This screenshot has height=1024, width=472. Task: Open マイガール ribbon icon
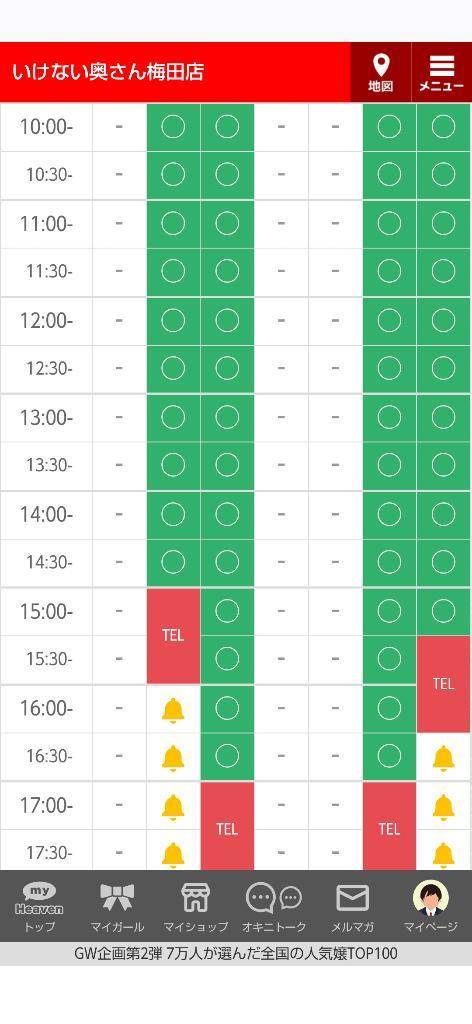(117, 906)
